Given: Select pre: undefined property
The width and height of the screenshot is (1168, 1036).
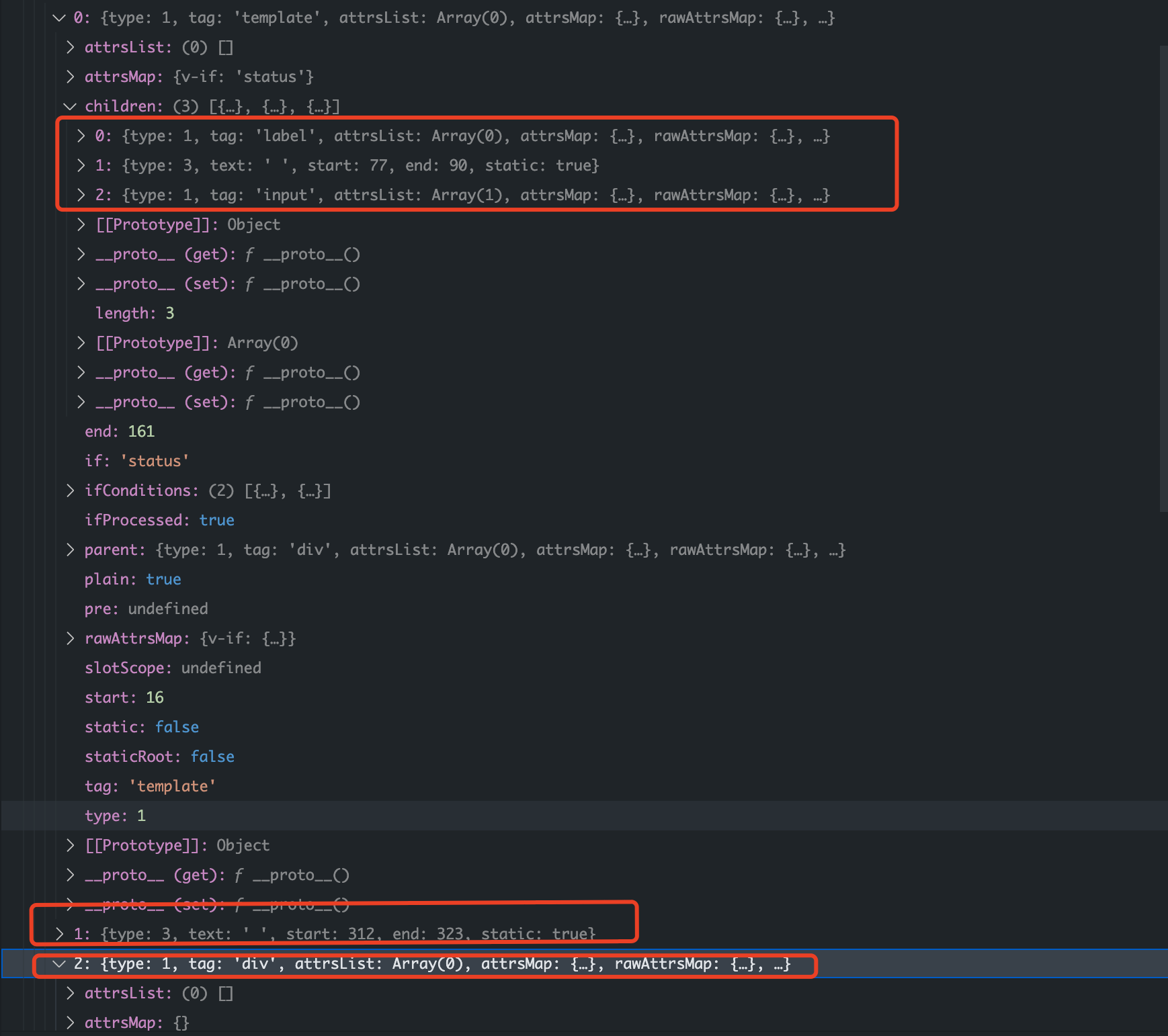Looking at the screenshot, I should click(x=147, y=609).
